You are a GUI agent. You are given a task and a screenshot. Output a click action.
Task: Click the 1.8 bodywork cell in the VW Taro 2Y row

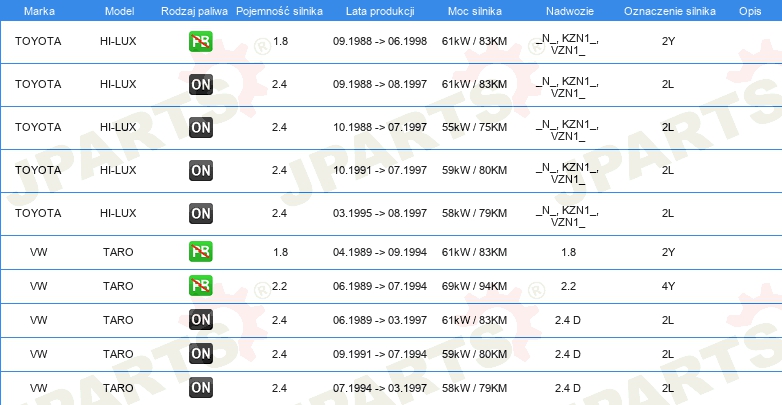[569, 252]
